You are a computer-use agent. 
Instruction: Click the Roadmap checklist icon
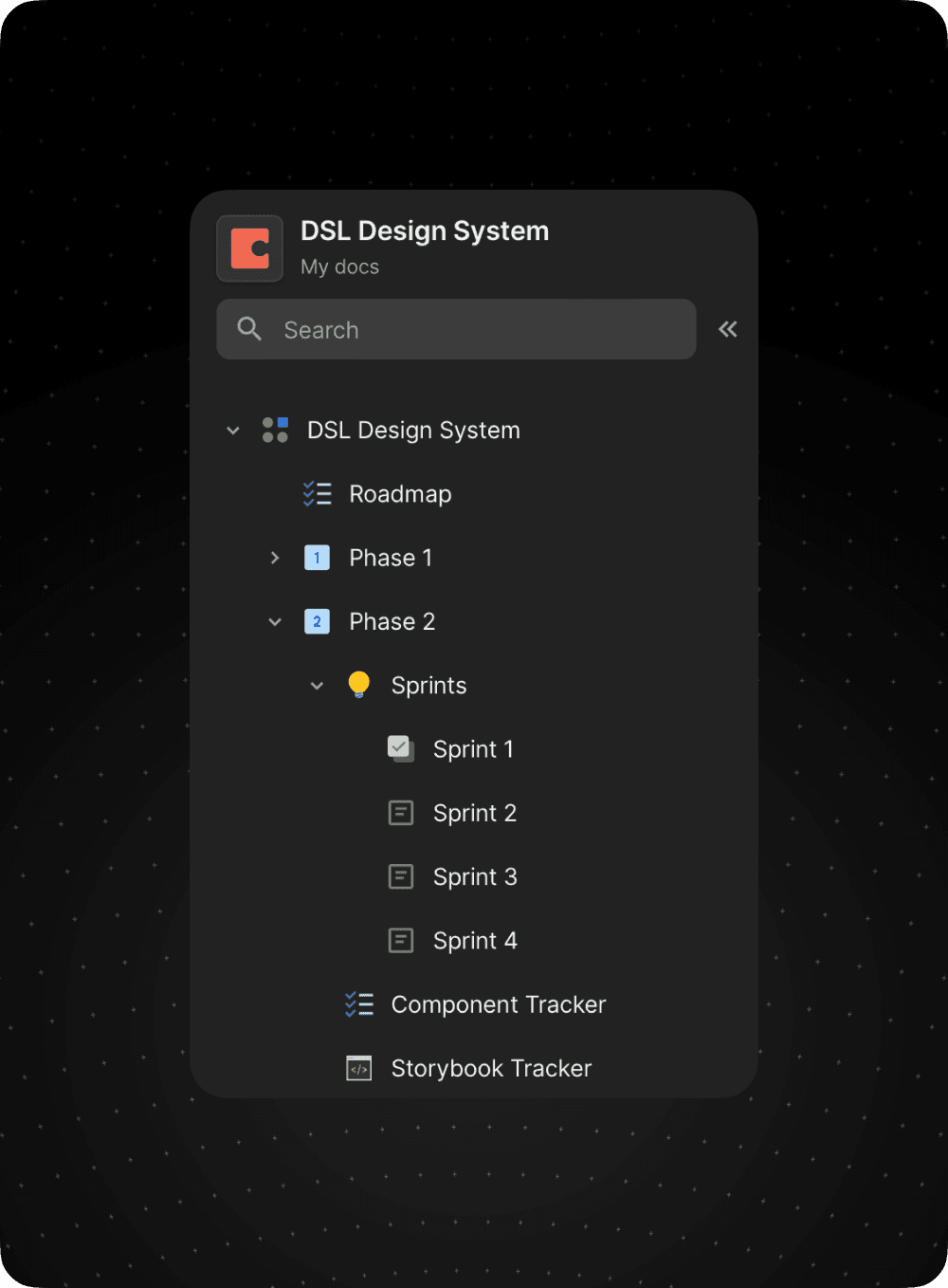317,494
